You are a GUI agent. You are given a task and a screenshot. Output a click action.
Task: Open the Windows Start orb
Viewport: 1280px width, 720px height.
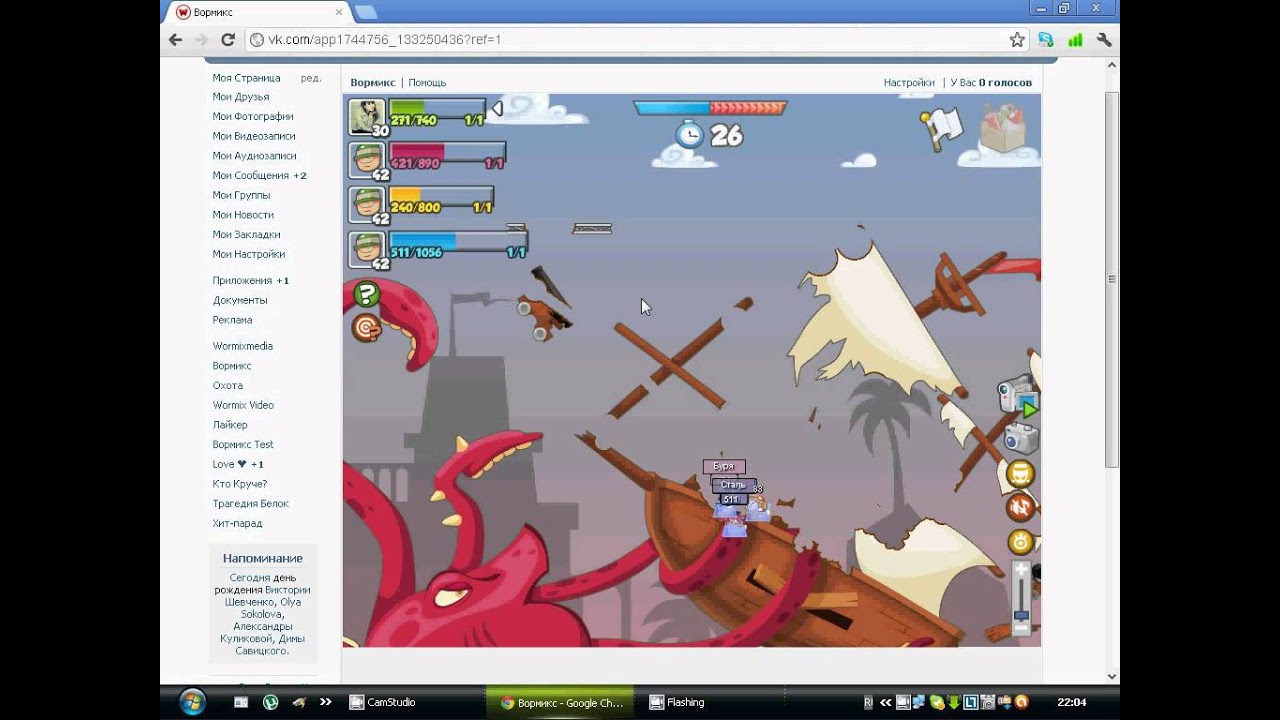(192, 702)
